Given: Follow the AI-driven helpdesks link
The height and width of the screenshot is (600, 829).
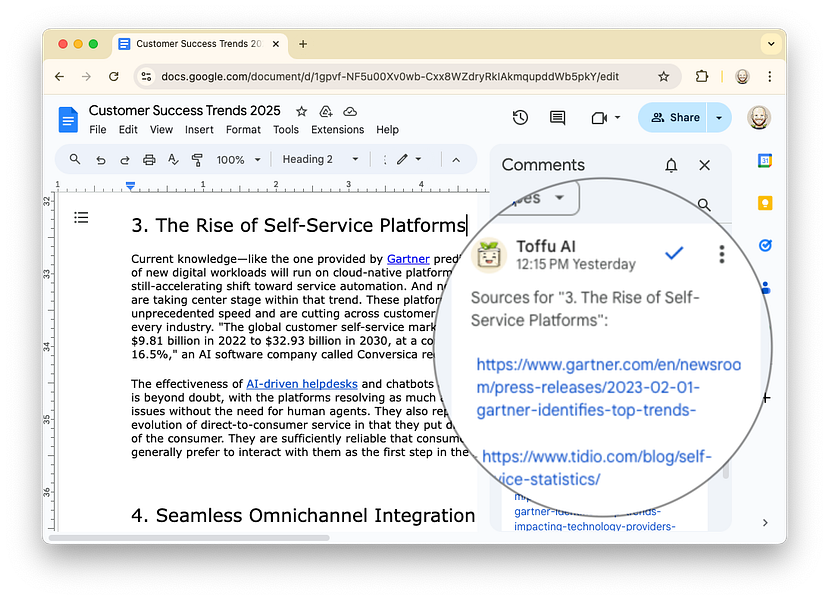Looking at the screenshot, I should click(x=302, y=384).
